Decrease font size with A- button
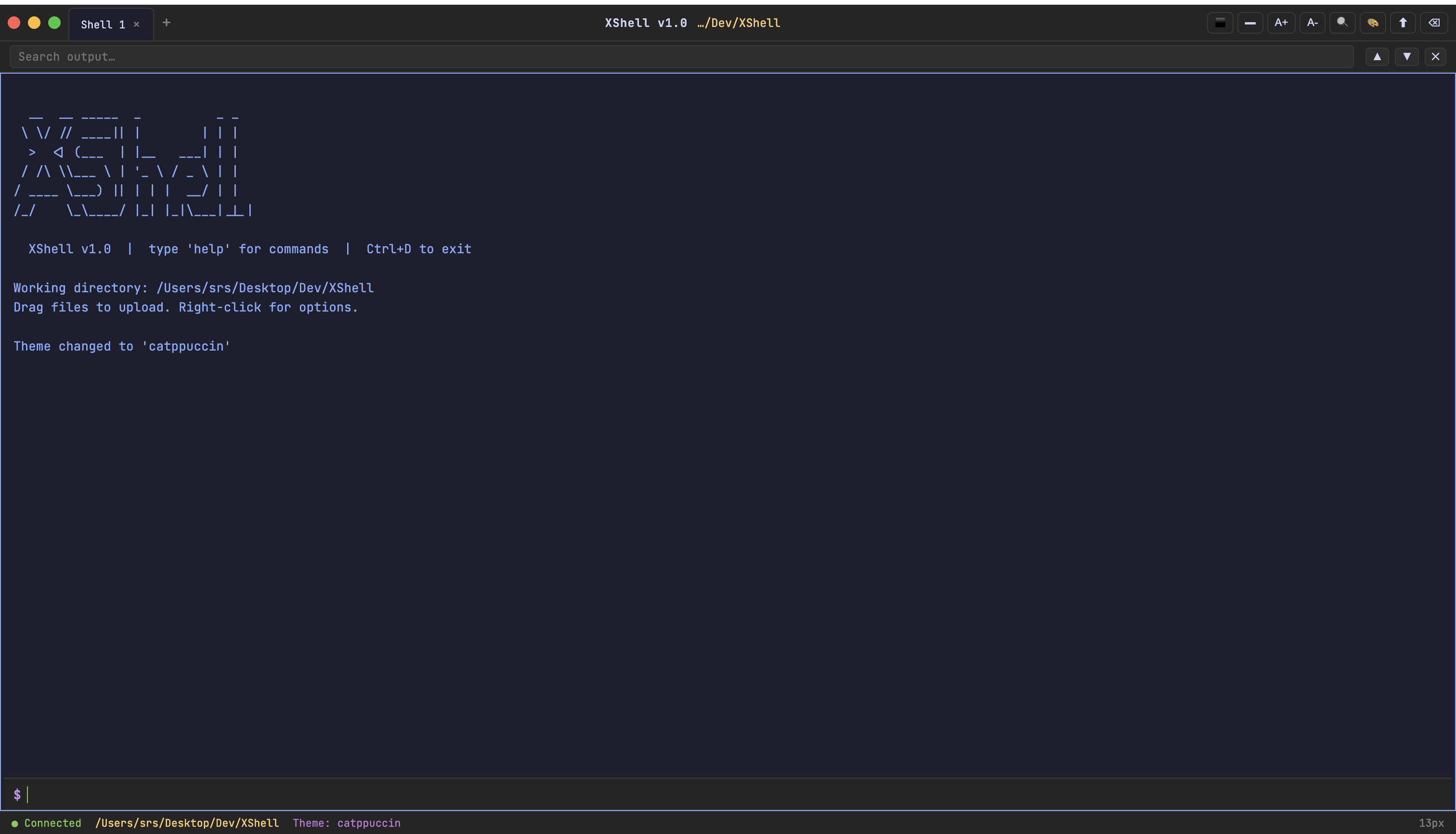Screen dimensions: 1456x834 point(1312,23)
